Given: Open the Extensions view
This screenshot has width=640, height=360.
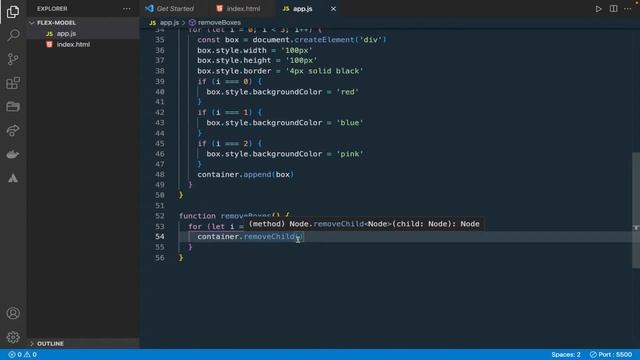Looking at the screenshot, I should coord(13,83).
